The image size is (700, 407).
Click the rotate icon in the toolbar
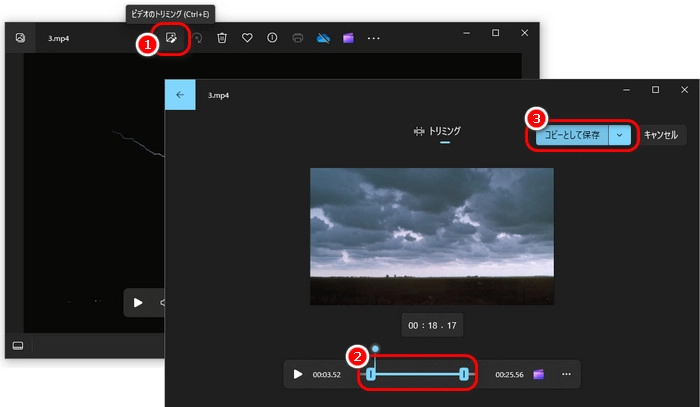198,38
